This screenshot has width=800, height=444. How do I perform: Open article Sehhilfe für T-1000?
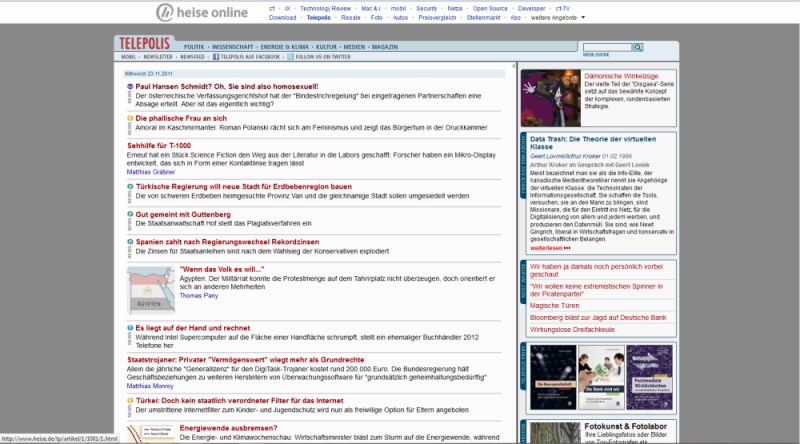159,146
